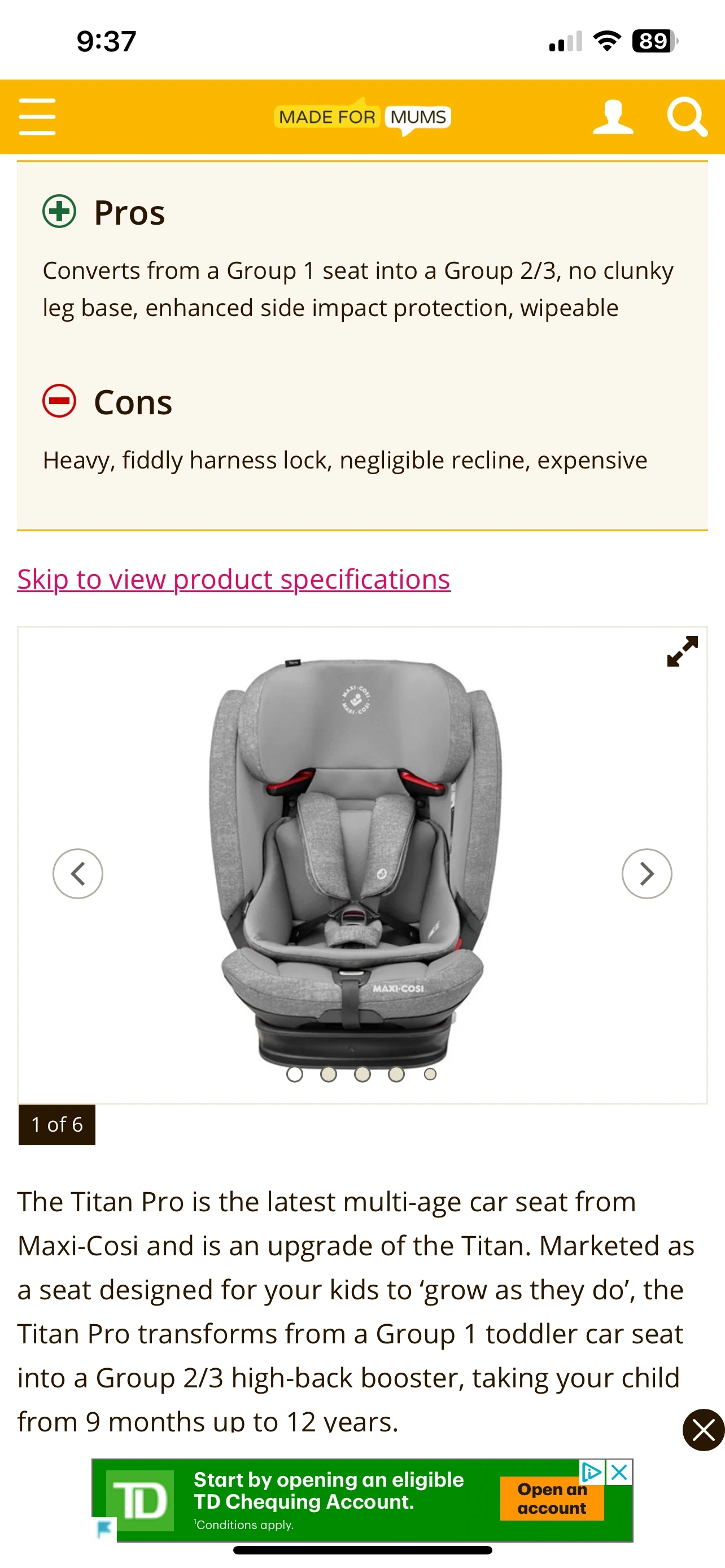725x1568 pixels.
Task: Click the green Pros plus icon
Action: point(59,211)
